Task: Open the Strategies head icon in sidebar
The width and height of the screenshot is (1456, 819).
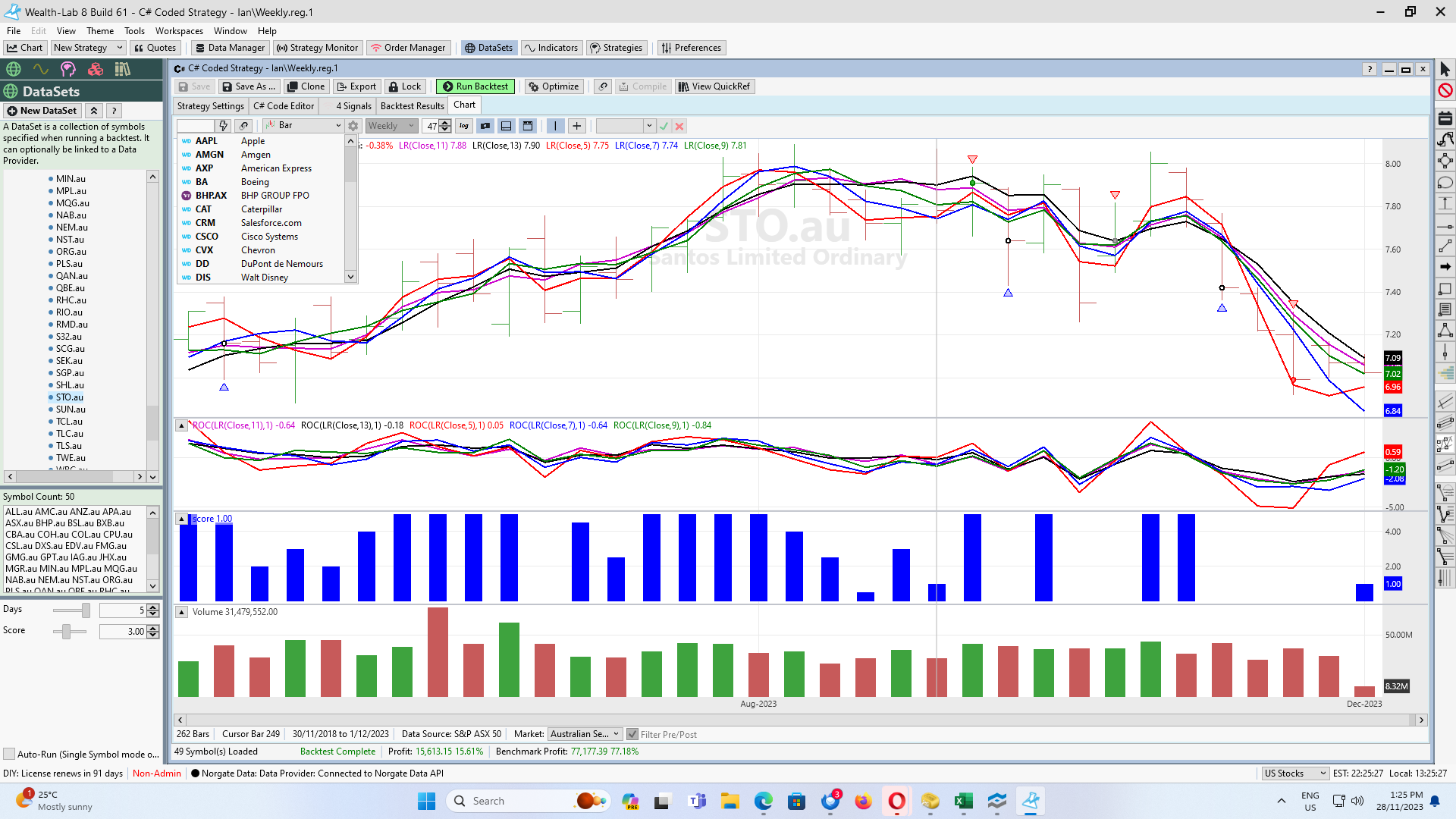Action: 68,69
